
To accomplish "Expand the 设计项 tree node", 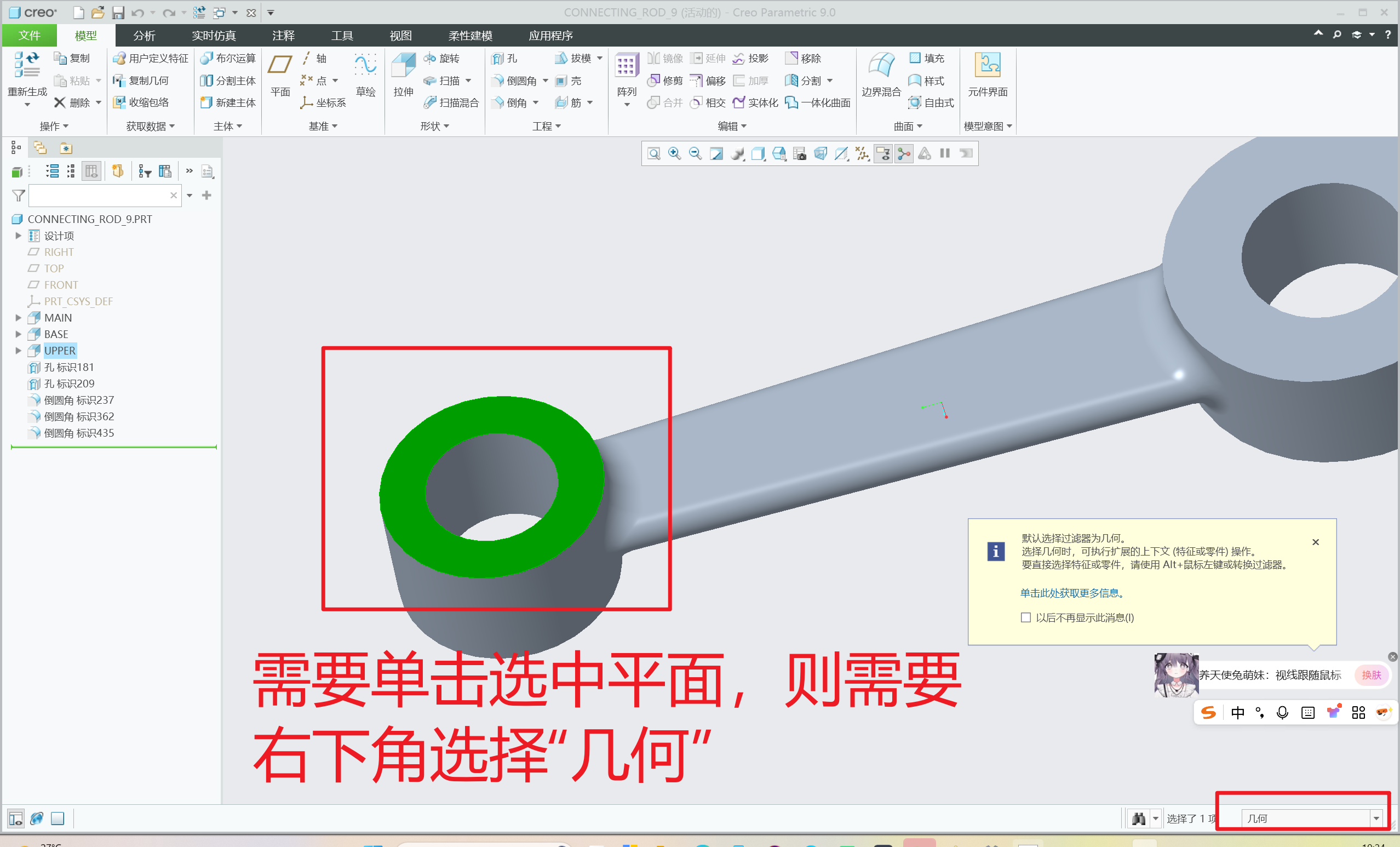I will (x=18, y=236).
